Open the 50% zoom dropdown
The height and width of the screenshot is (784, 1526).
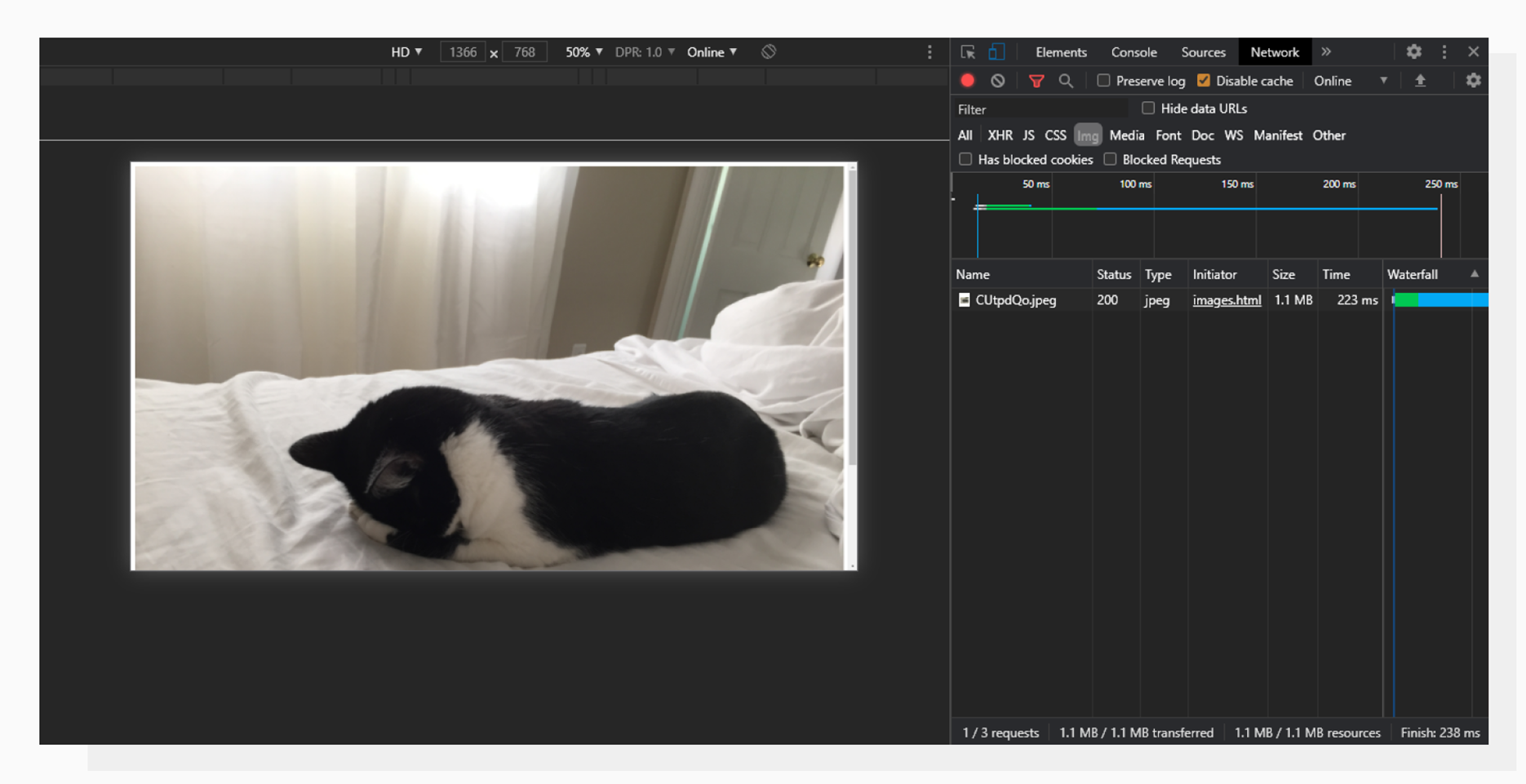coord(582,51)
